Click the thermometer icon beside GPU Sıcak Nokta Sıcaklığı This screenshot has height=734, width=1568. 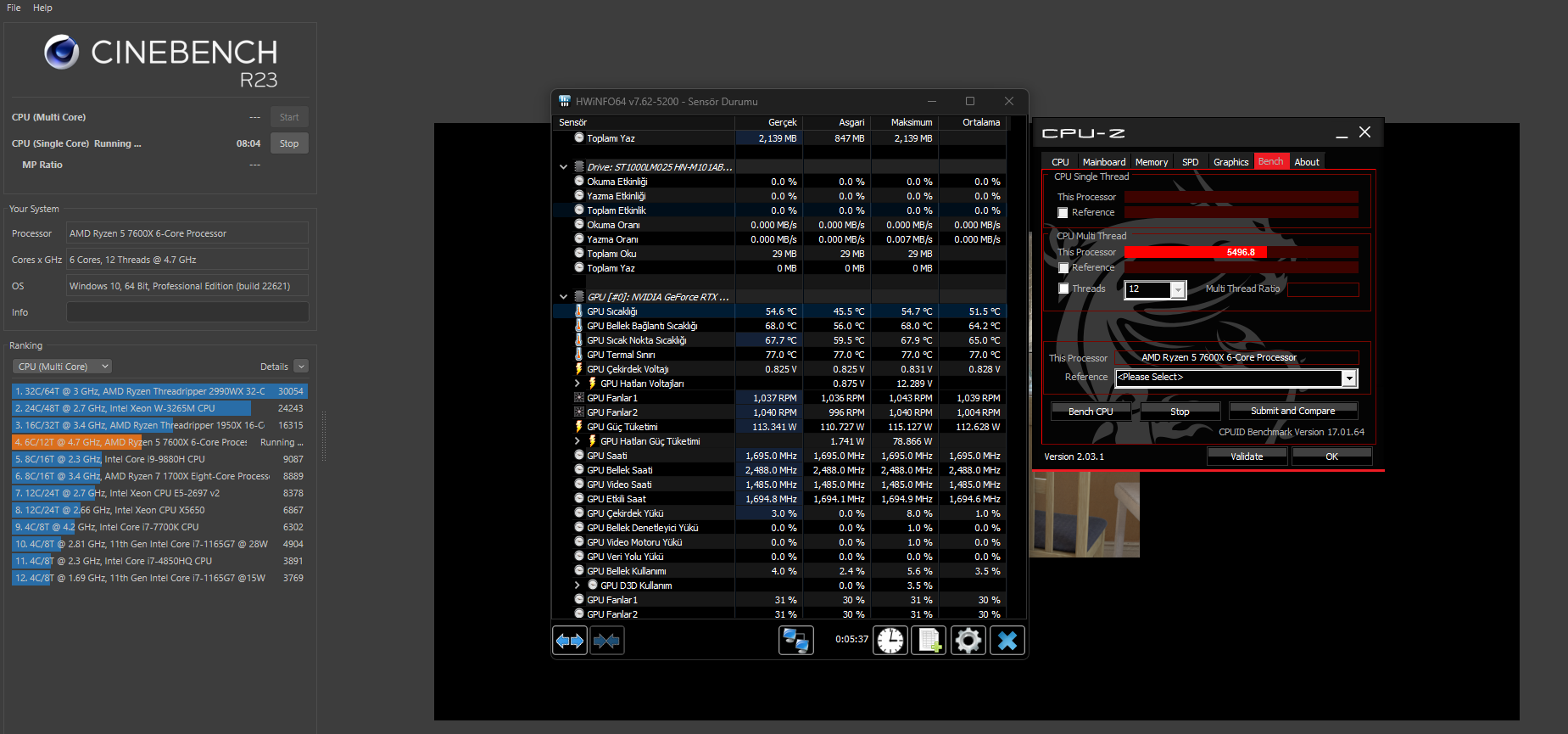579,340
